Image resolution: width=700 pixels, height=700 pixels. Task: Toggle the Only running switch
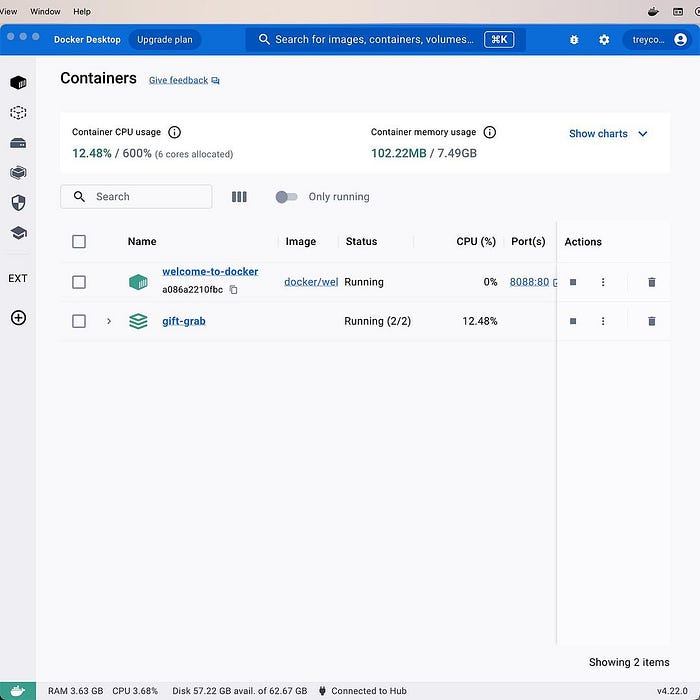(286, 197)
